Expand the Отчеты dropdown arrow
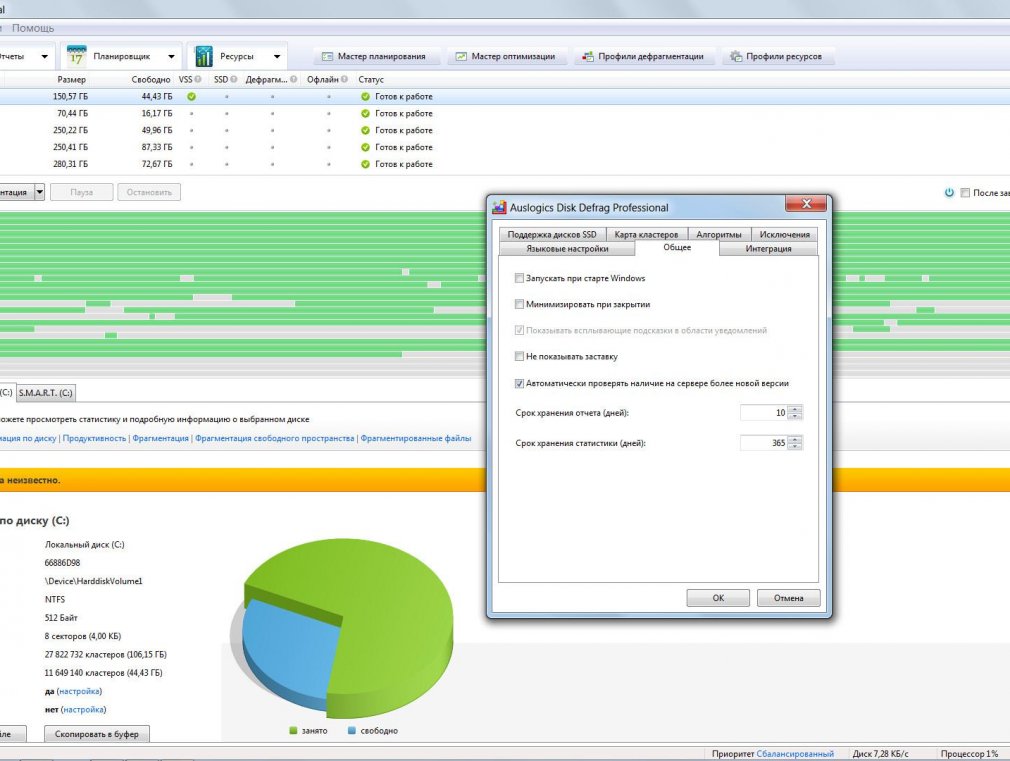Image resolution: width=1010 pixels, height=761 pixels. point(44,57)
